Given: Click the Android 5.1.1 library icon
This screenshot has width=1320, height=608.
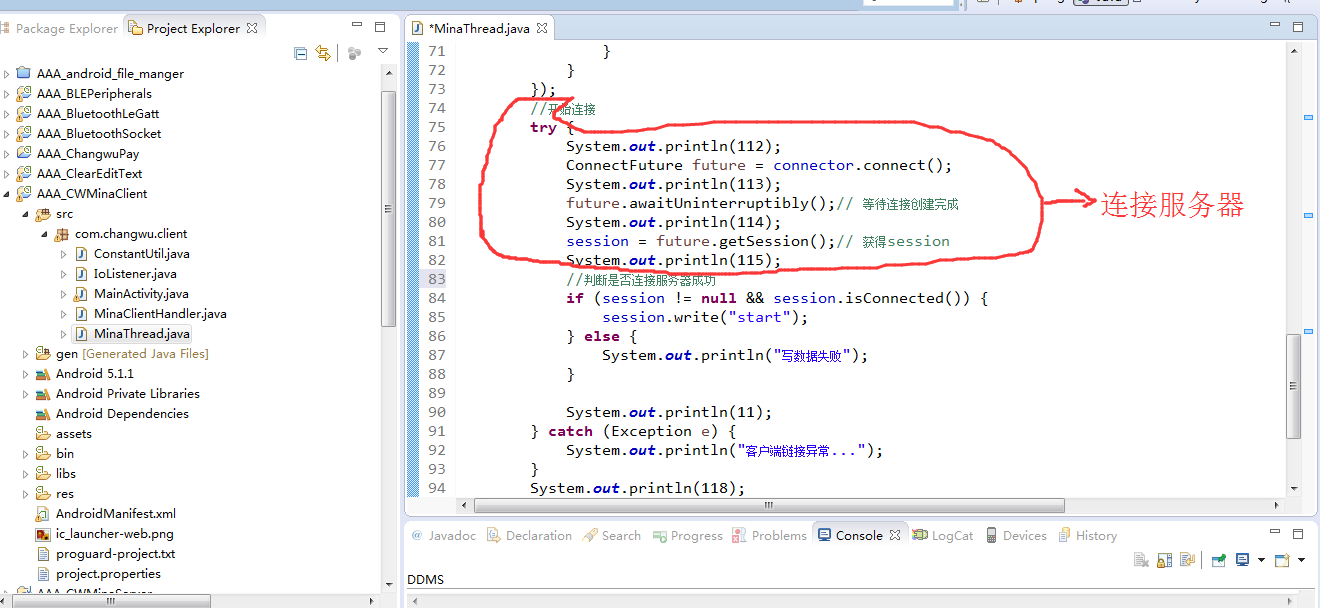Looking at the screenshot, I should point(43,374).
